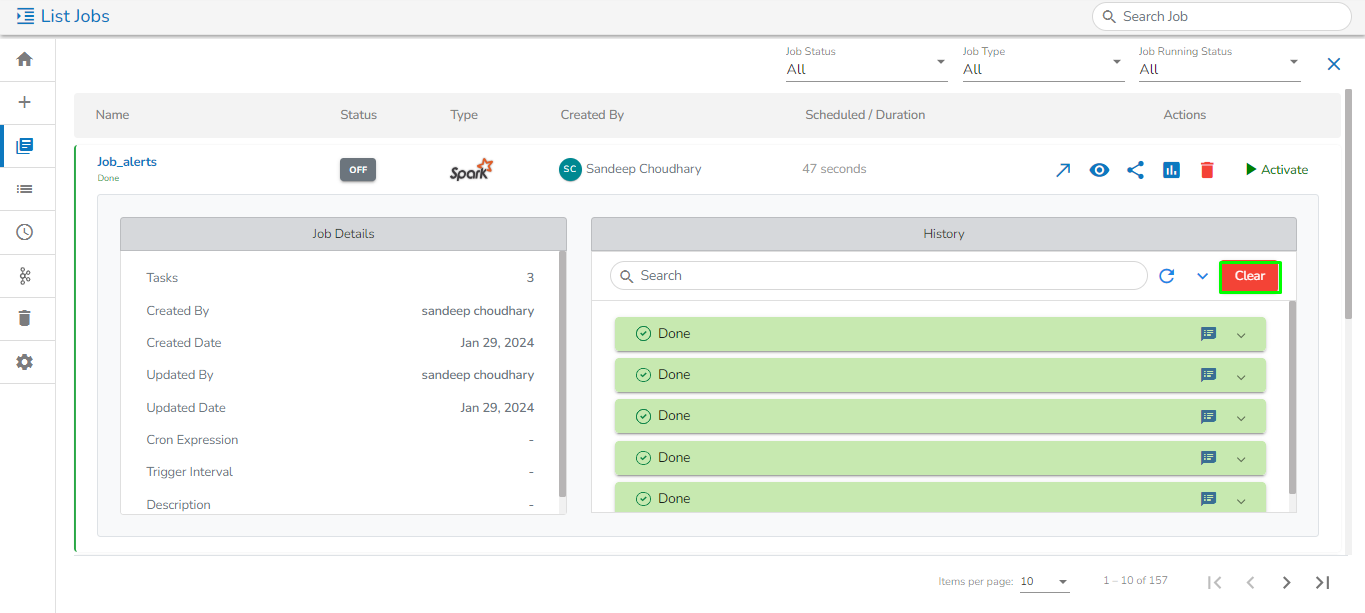
Task: Open the settings gear in sidebar
Action: pos(25,362)
